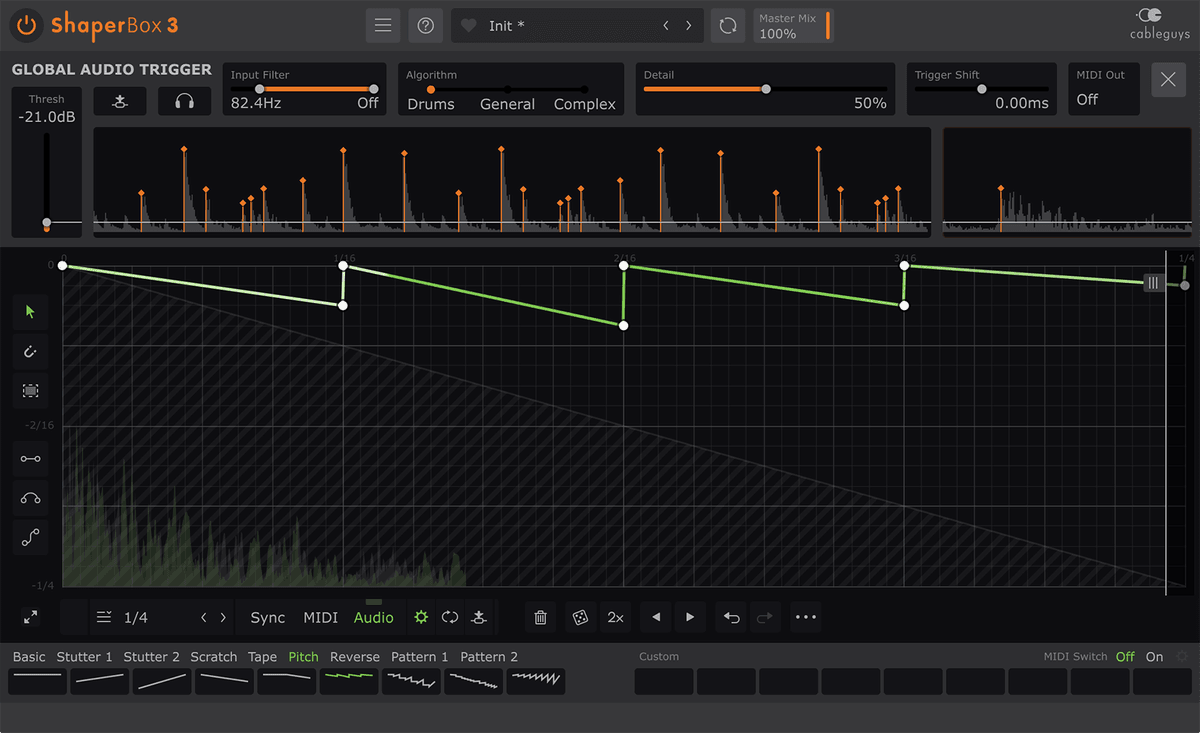Click the 2x curve multiply button
Viewport: 1200px width, 733px height.
click(615, 617)
